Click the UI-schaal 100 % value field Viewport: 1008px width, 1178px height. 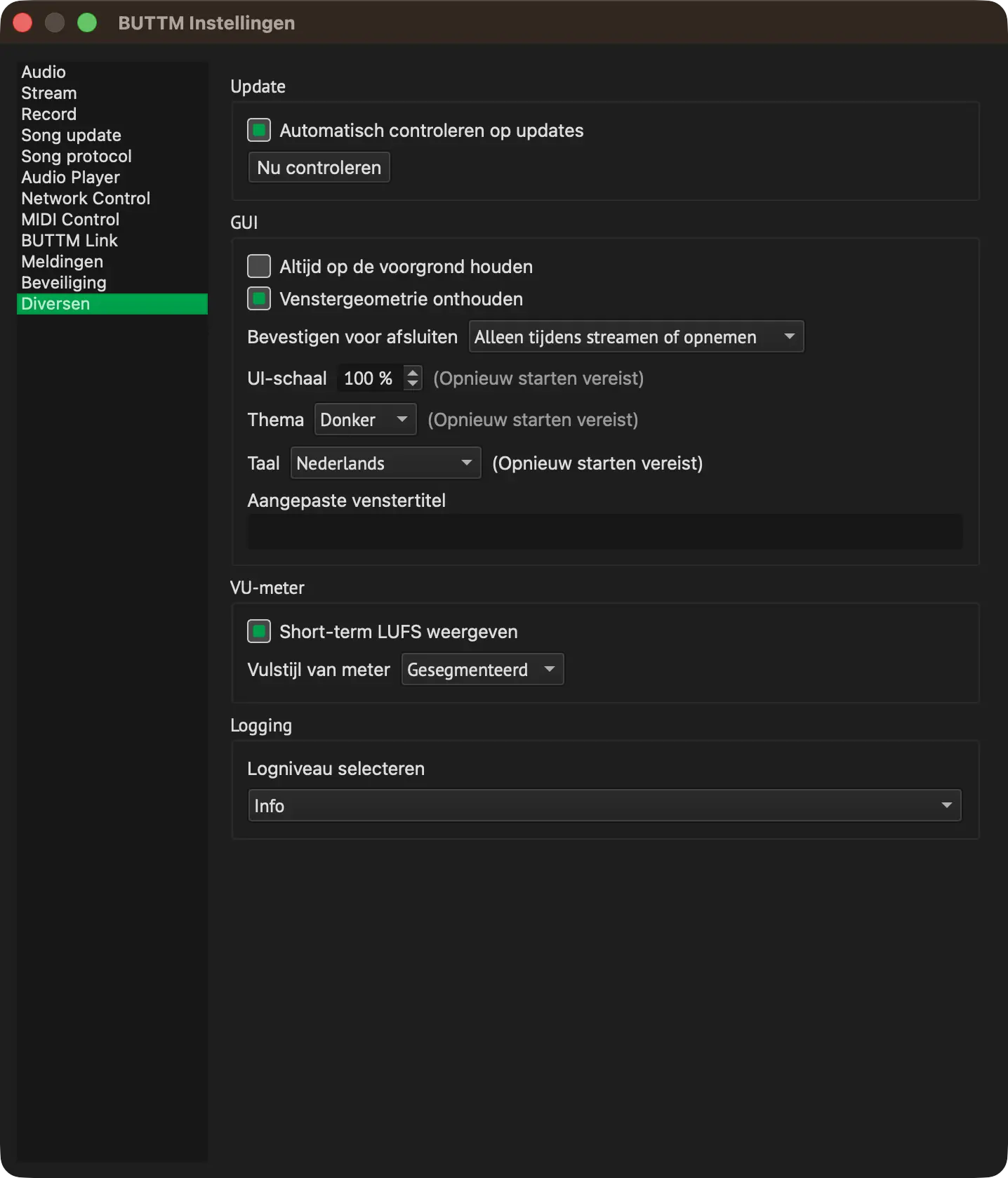(370, 378)
